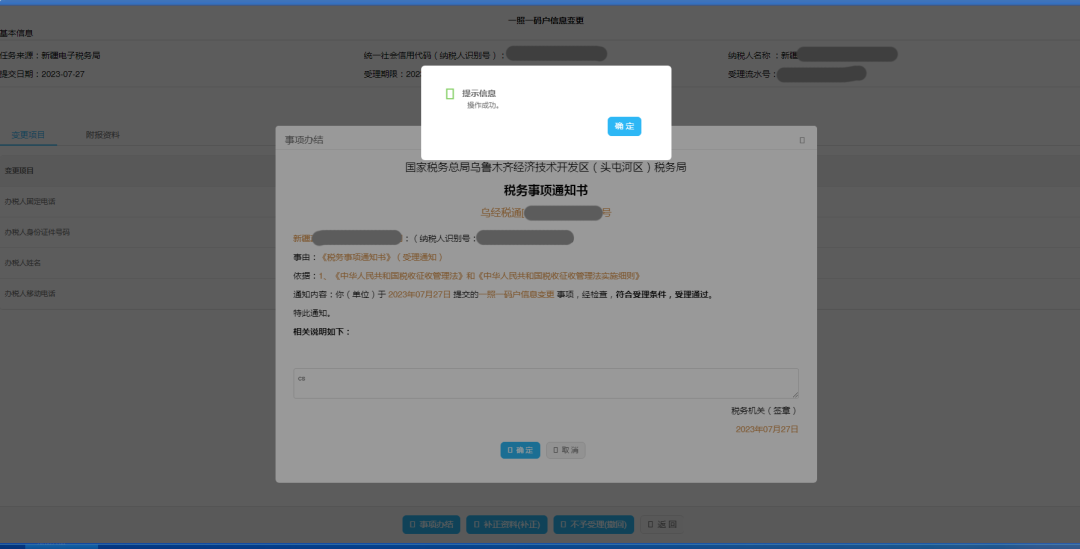The width and height of the screenshot is (1080, 549).
Task: Close the 事项办结 dialog with its corner icon
Action: point(802,140)
